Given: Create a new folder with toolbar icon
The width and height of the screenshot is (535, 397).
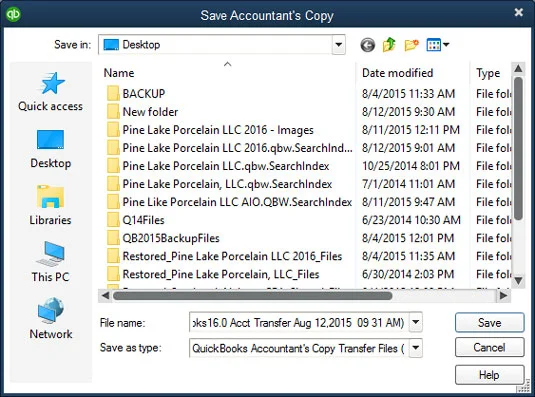Looking at the screenshot, I should pos(411,45).
